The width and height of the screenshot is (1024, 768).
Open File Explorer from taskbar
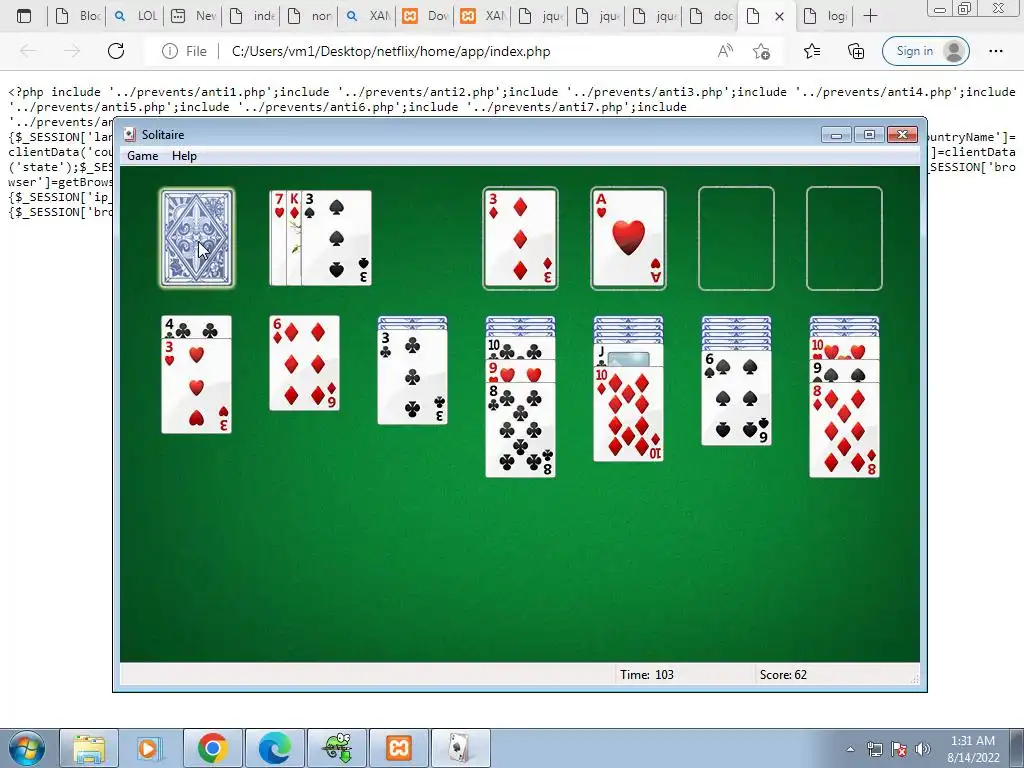[x=89, y=748]
